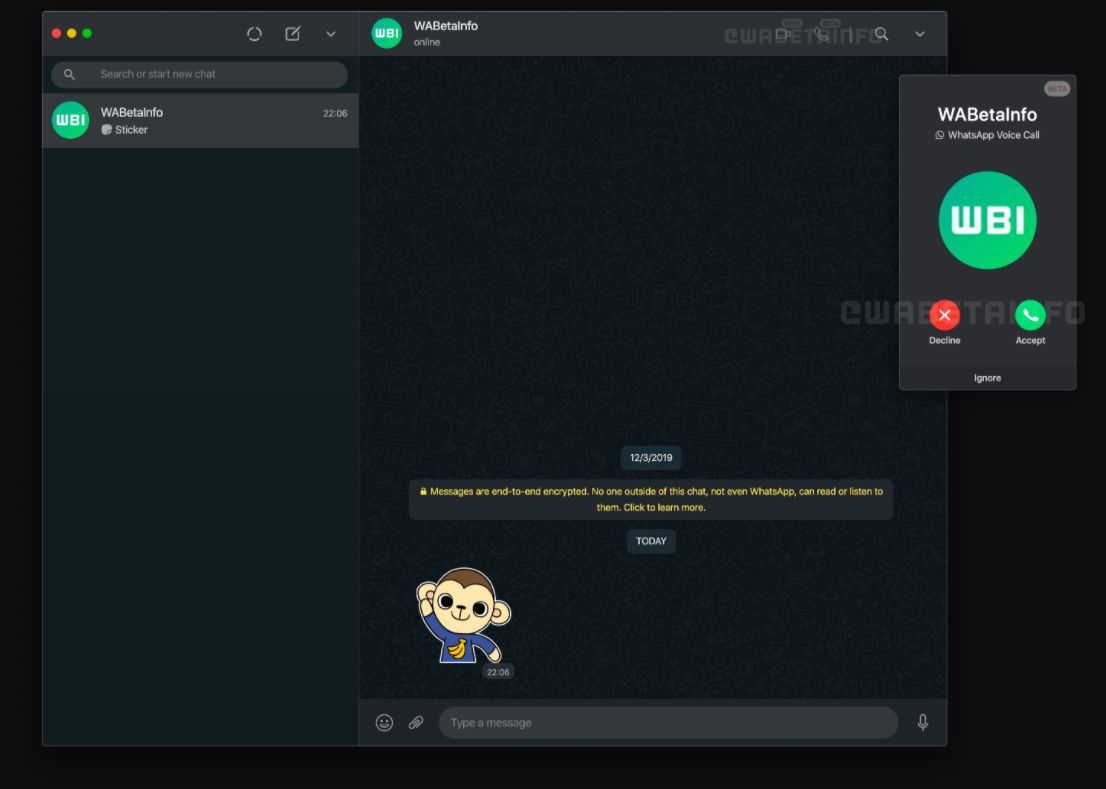Maximize the WhatsApp window with the green button
The image size is (1106, 789).
87,33
